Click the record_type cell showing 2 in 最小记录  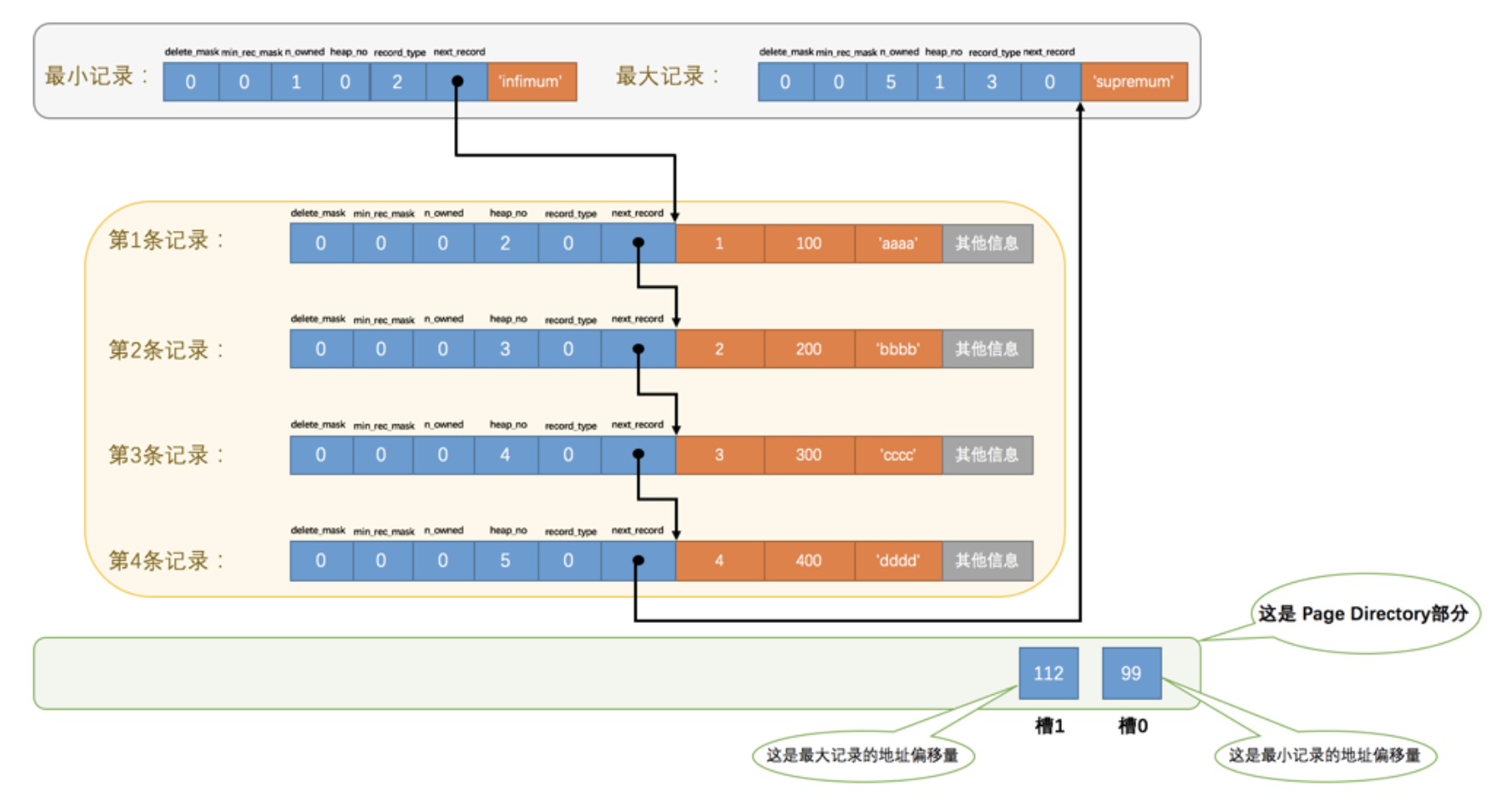397,82
